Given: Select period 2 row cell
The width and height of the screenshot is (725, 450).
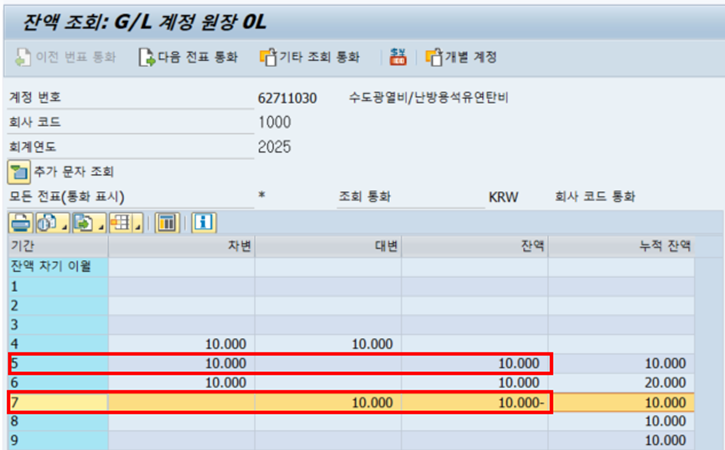Looking at the screenshot, I should coord(58,306).
